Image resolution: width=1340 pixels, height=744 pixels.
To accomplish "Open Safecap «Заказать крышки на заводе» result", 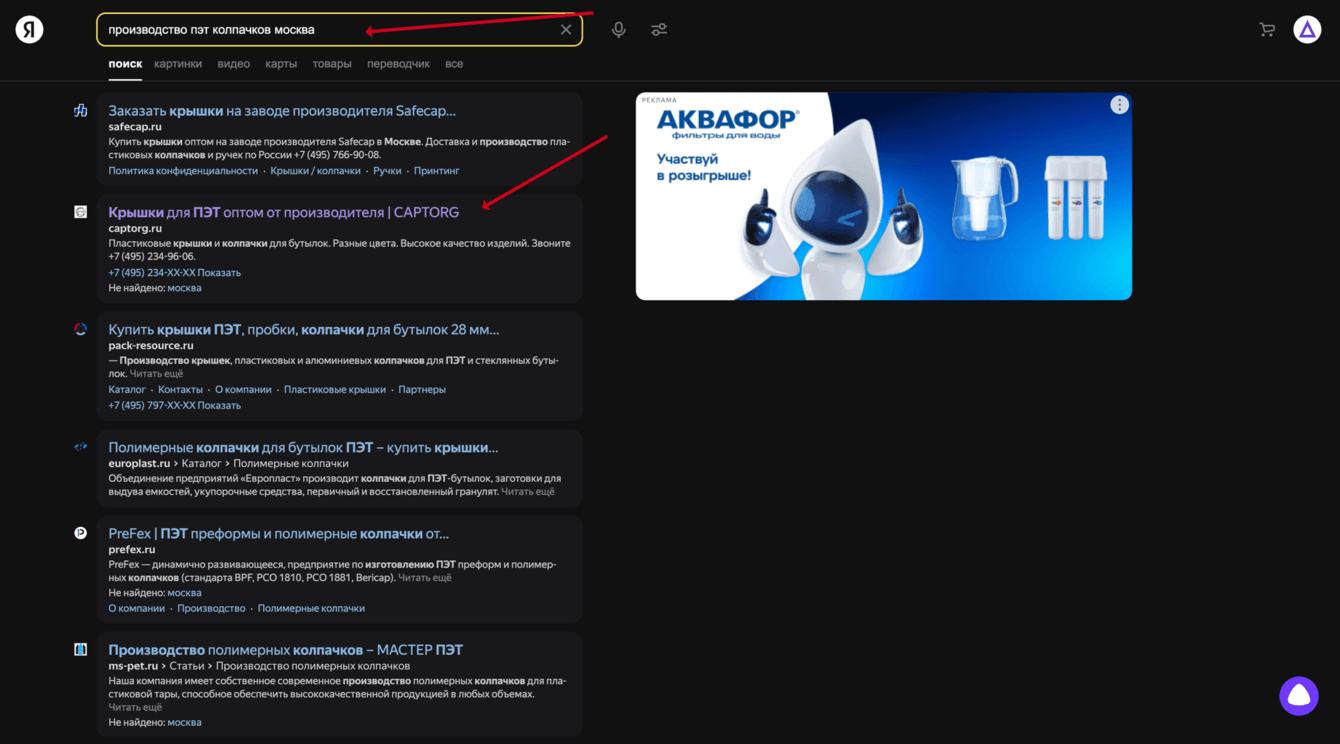I will point(282,111).
